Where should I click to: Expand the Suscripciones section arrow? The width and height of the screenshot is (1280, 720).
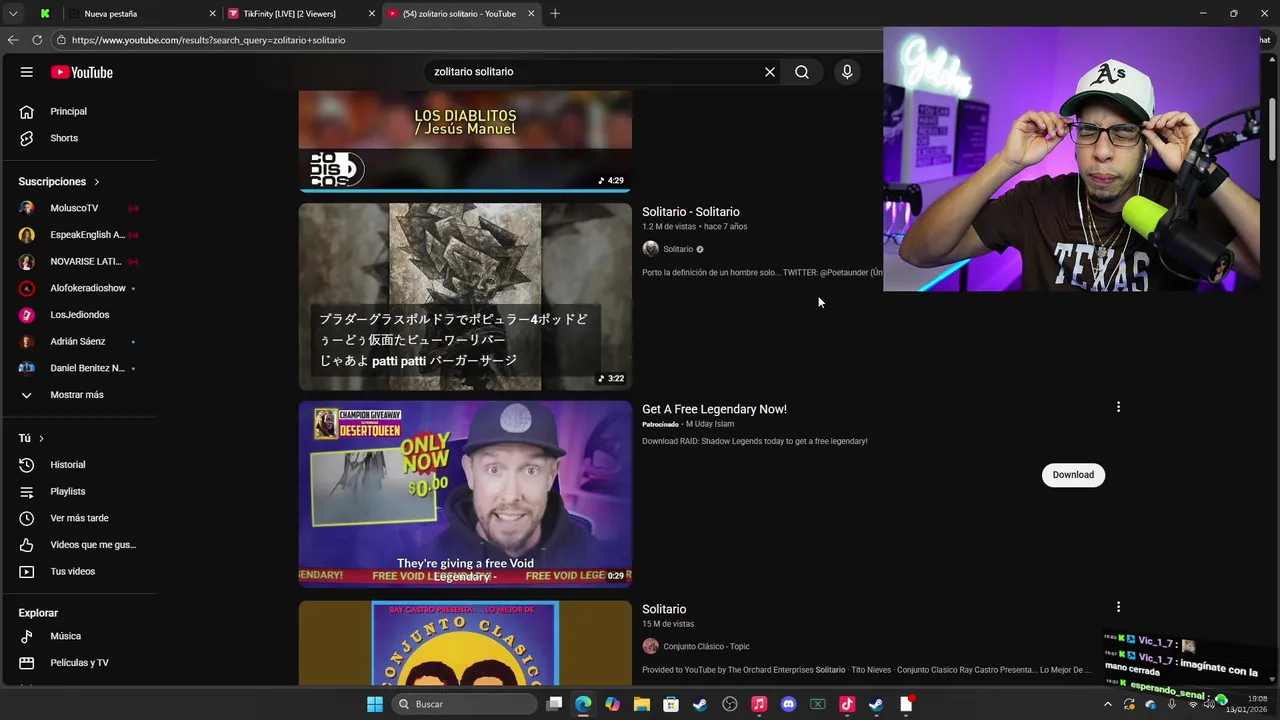click(x=97, y=182)
